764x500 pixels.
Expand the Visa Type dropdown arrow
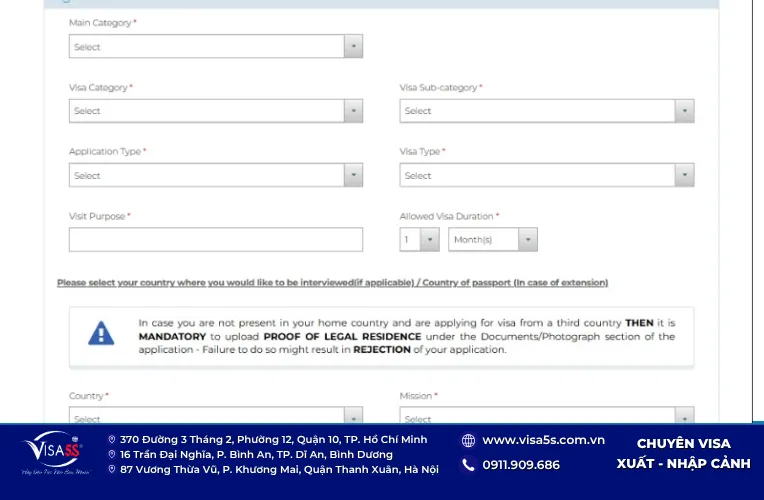pyautogui.click(x=684, y=175)
